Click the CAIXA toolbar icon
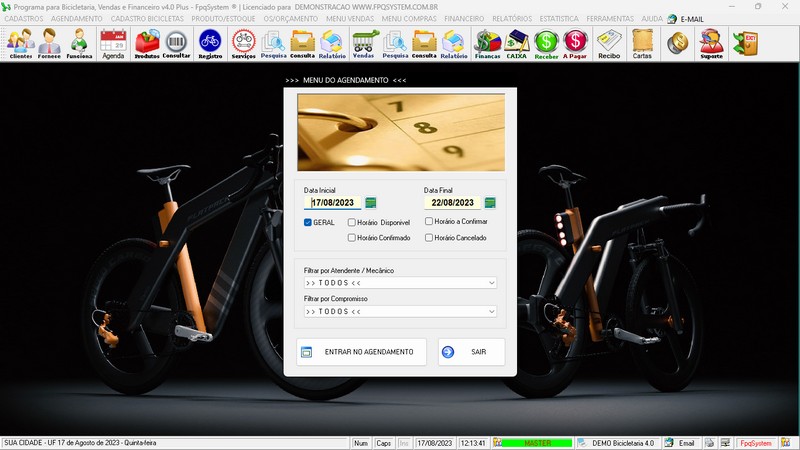 coord(517,43)
